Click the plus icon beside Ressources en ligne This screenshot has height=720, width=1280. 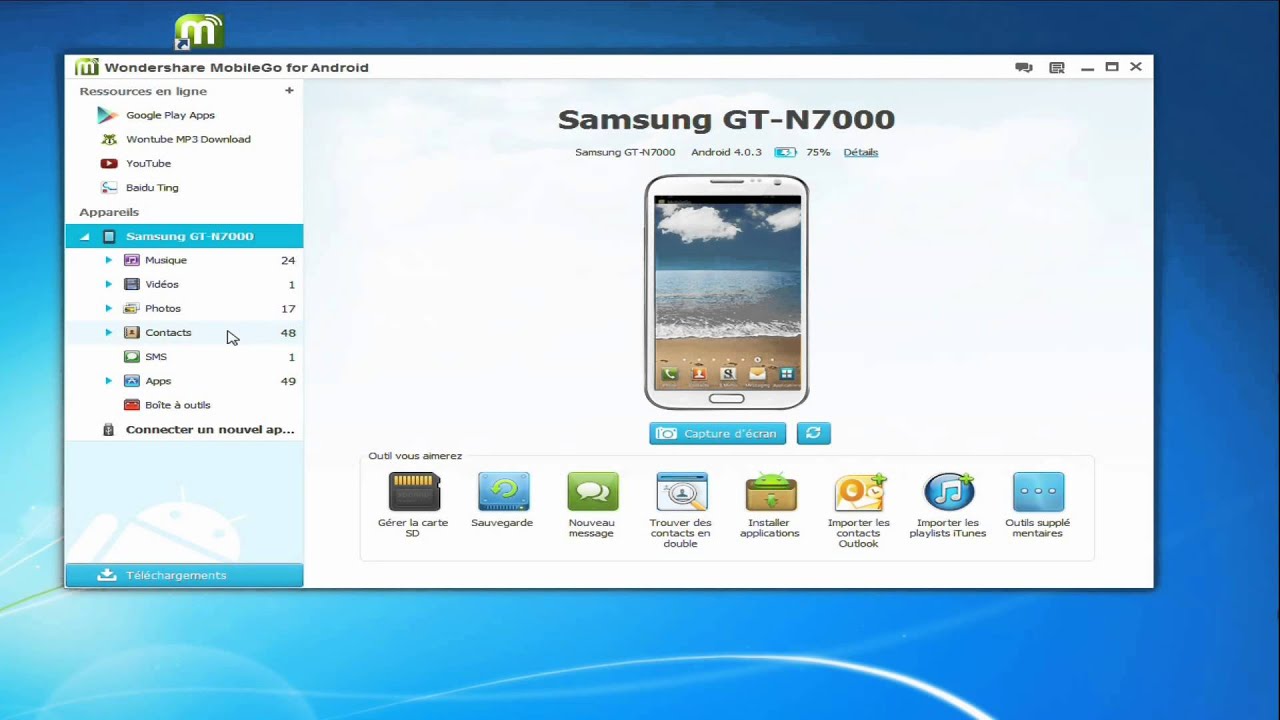pos(289,90)
